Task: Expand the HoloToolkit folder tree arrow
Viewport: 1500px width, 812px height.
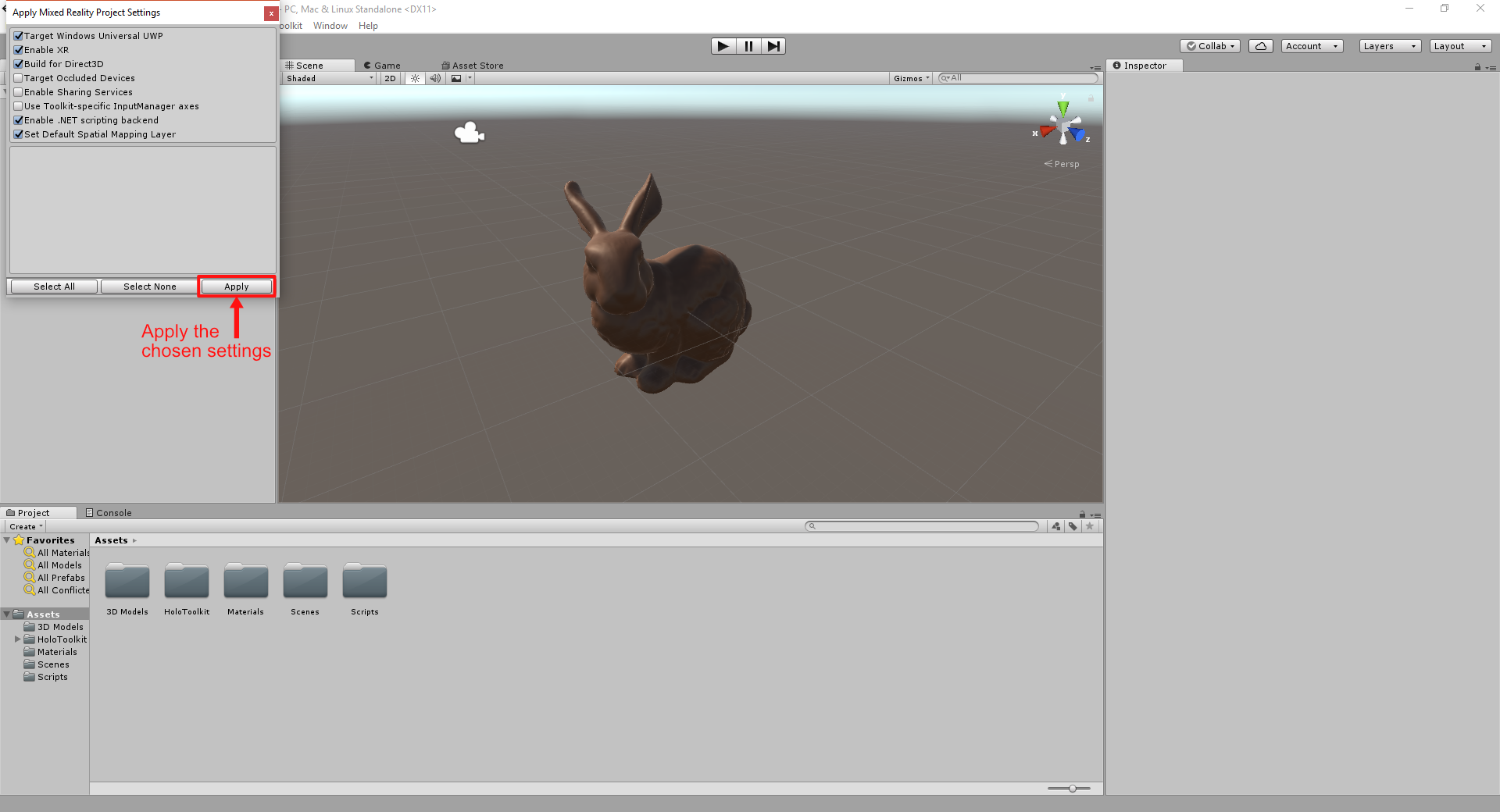Action: pos(17,639)
